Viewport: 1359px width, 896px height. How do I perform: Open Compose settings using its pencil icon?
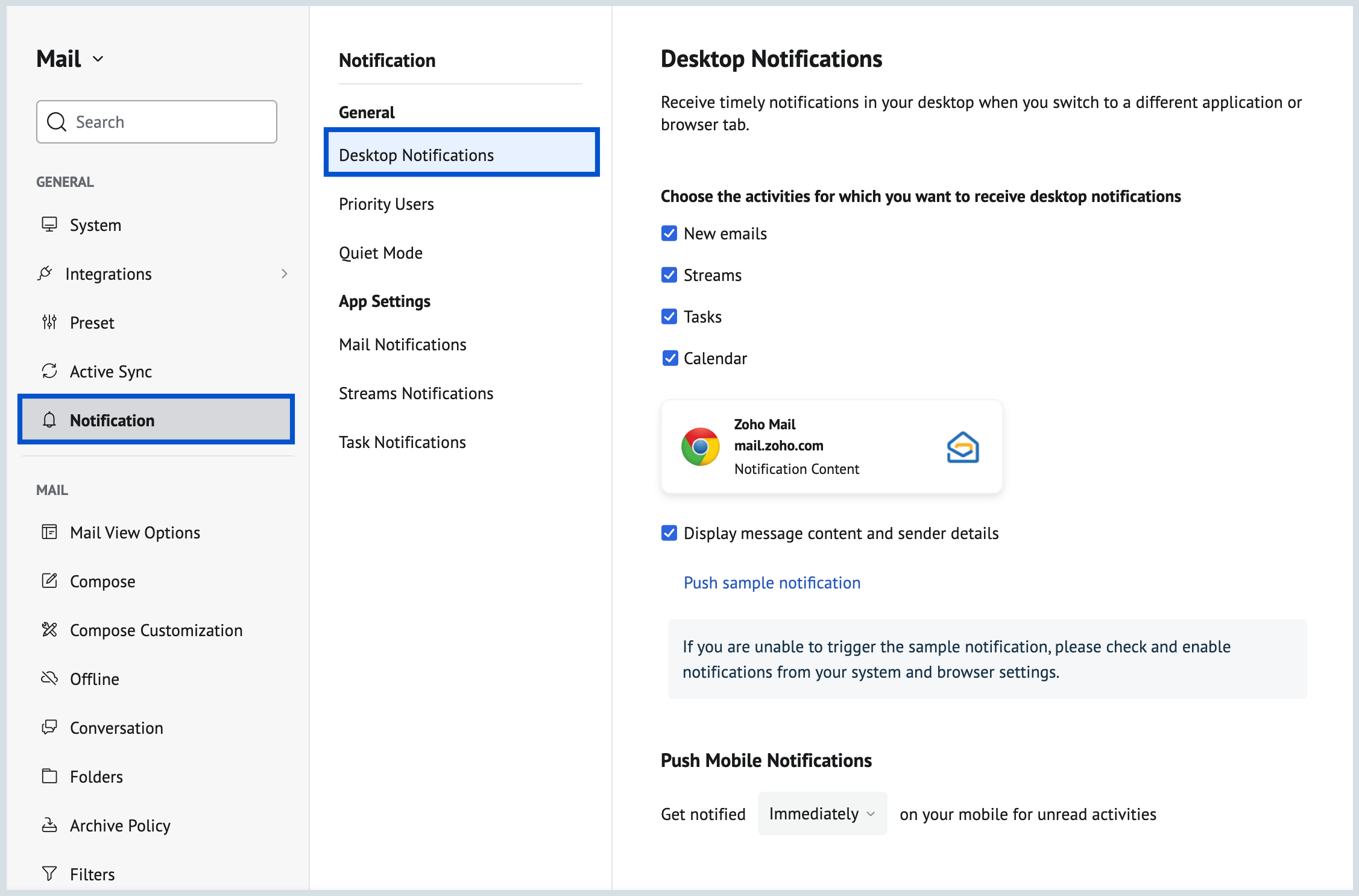point(49,581)
